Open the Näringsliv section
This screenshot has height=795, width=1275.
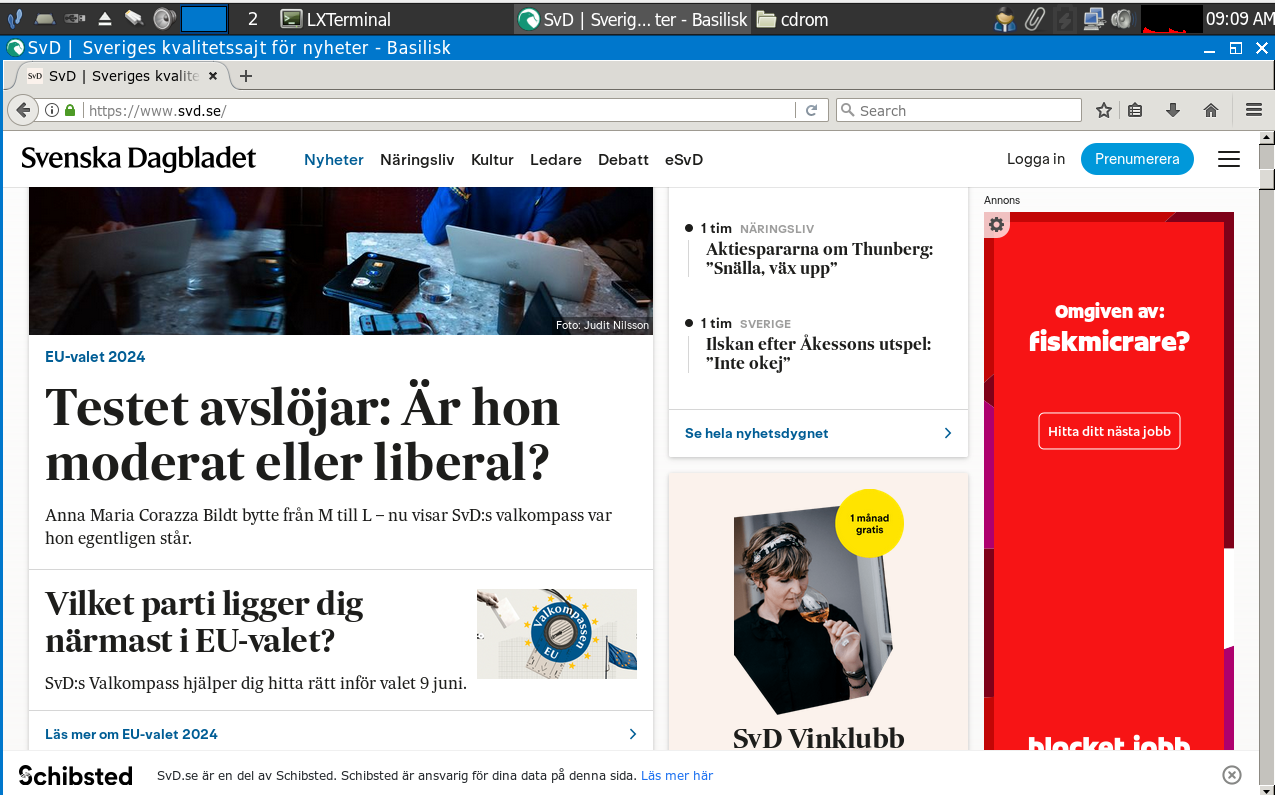click(417, 159)
